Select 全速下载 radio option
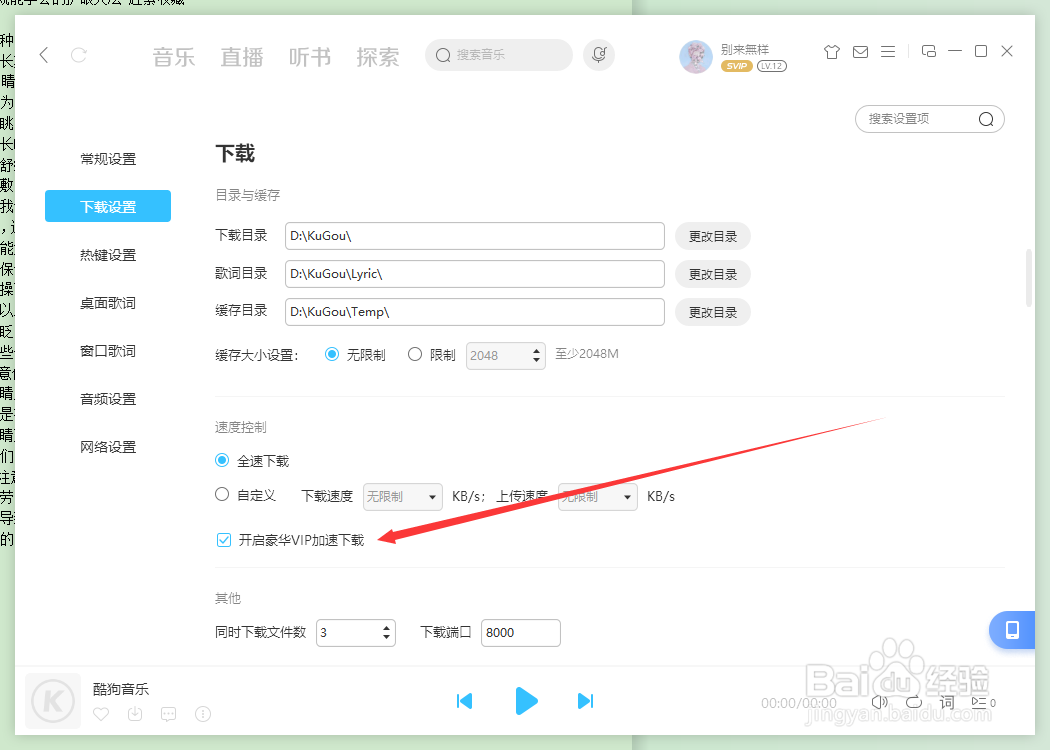Image resolution: width=1050 pixels, height=750 pixels. tap(222, 460)
